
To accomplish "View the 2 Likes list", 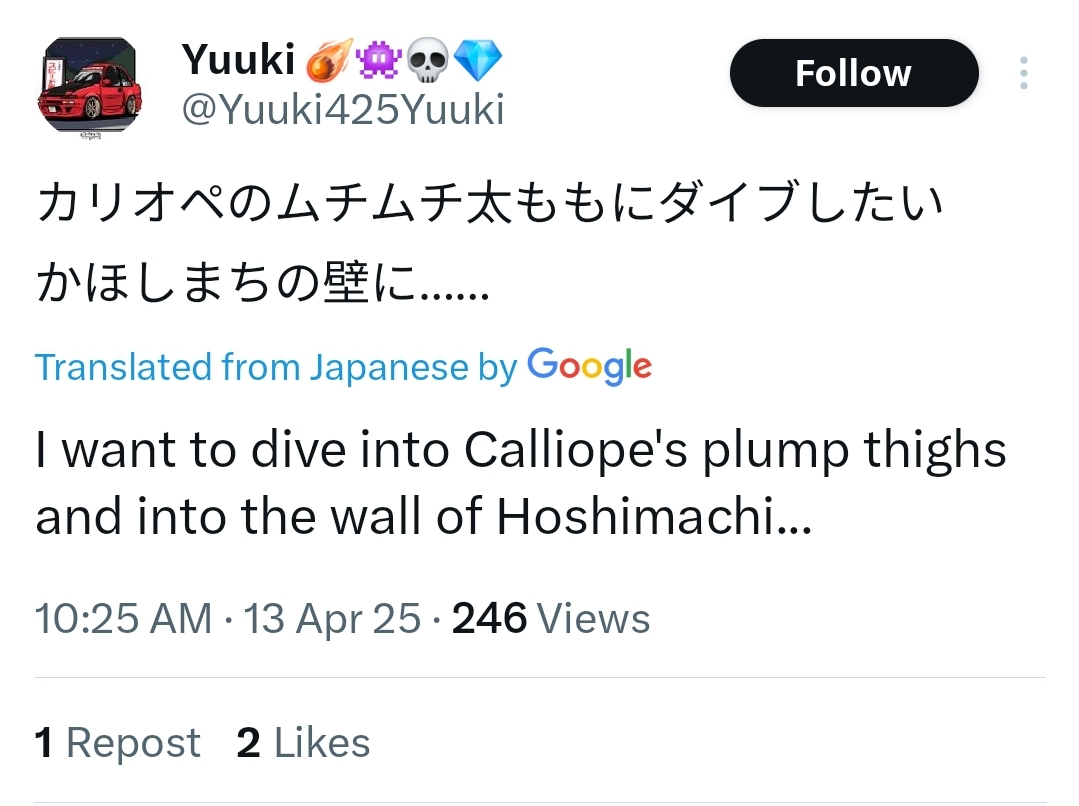I will tap(303, 743).
